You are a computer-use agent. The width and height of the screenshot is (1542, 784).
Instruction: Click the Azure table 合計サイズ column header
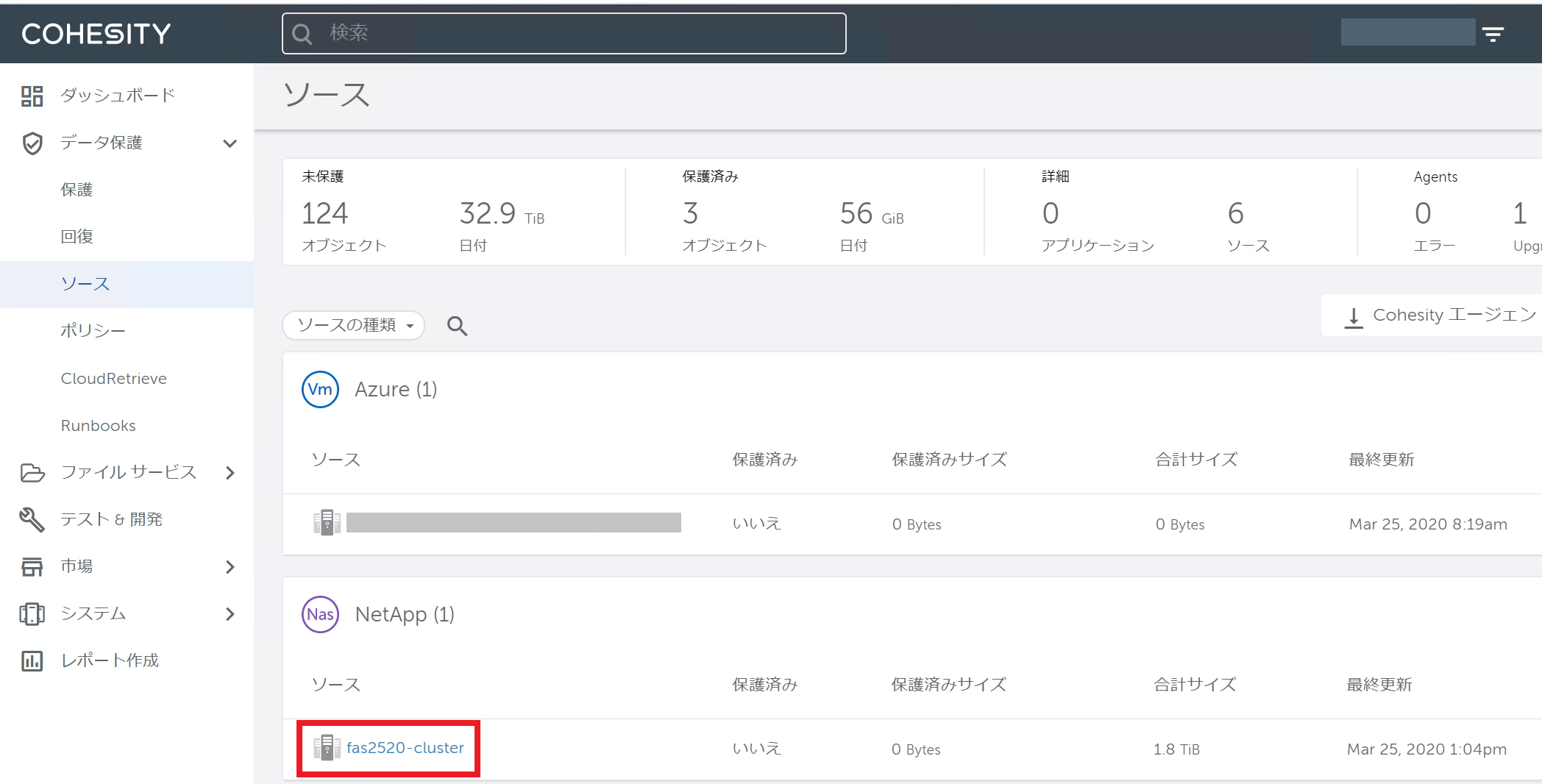click(x=1196, y=460)
